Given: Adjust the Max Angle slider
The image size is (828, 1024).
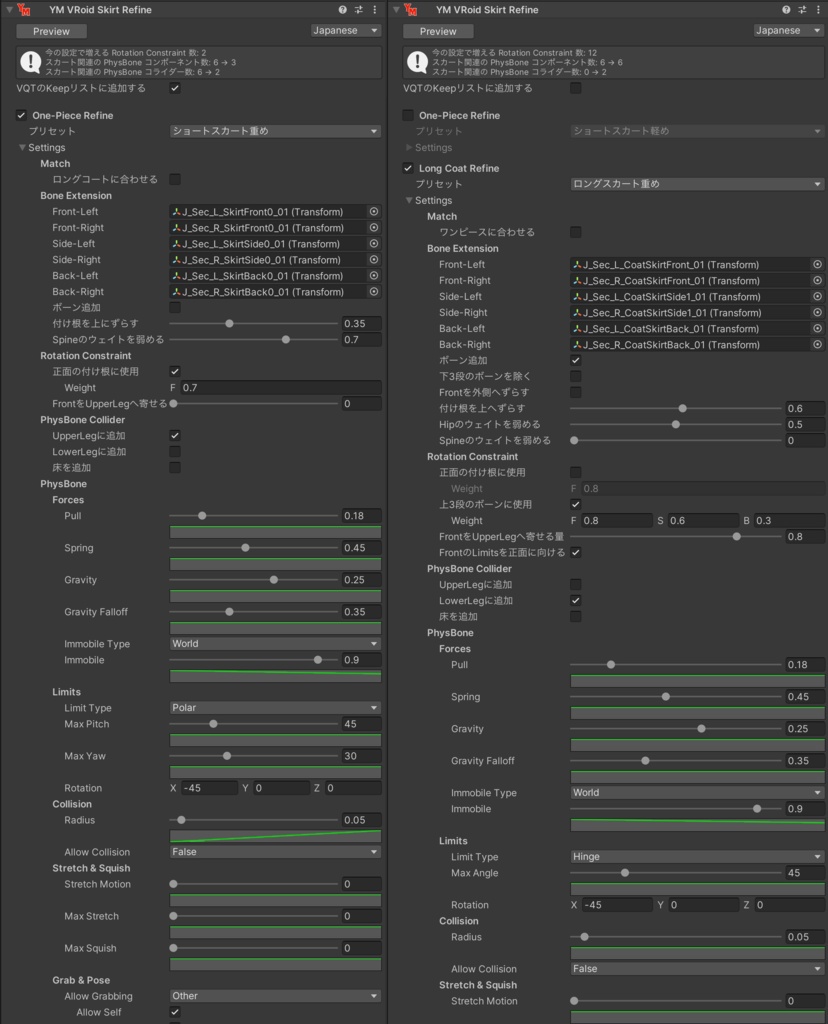Looking at the screenshot, I should (676, 872).
